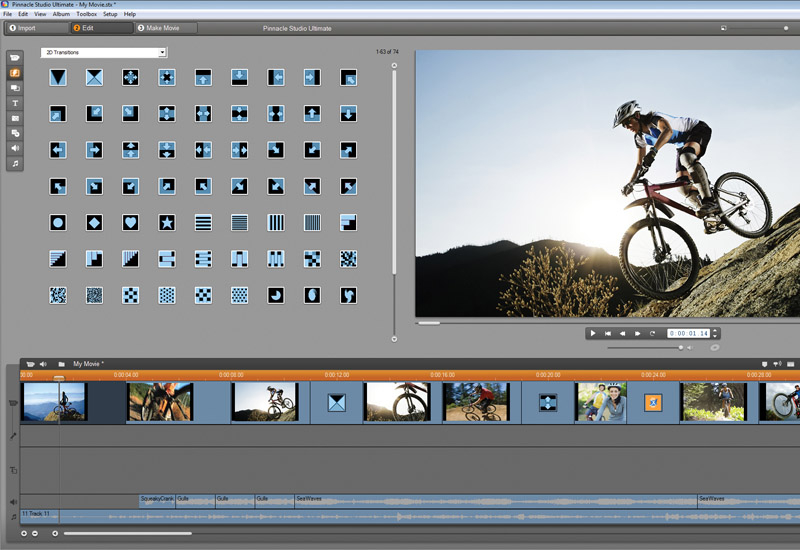Toggle loop playback in preview
Image resolution: width=800 pixels, height=550 pixels.
652,333
